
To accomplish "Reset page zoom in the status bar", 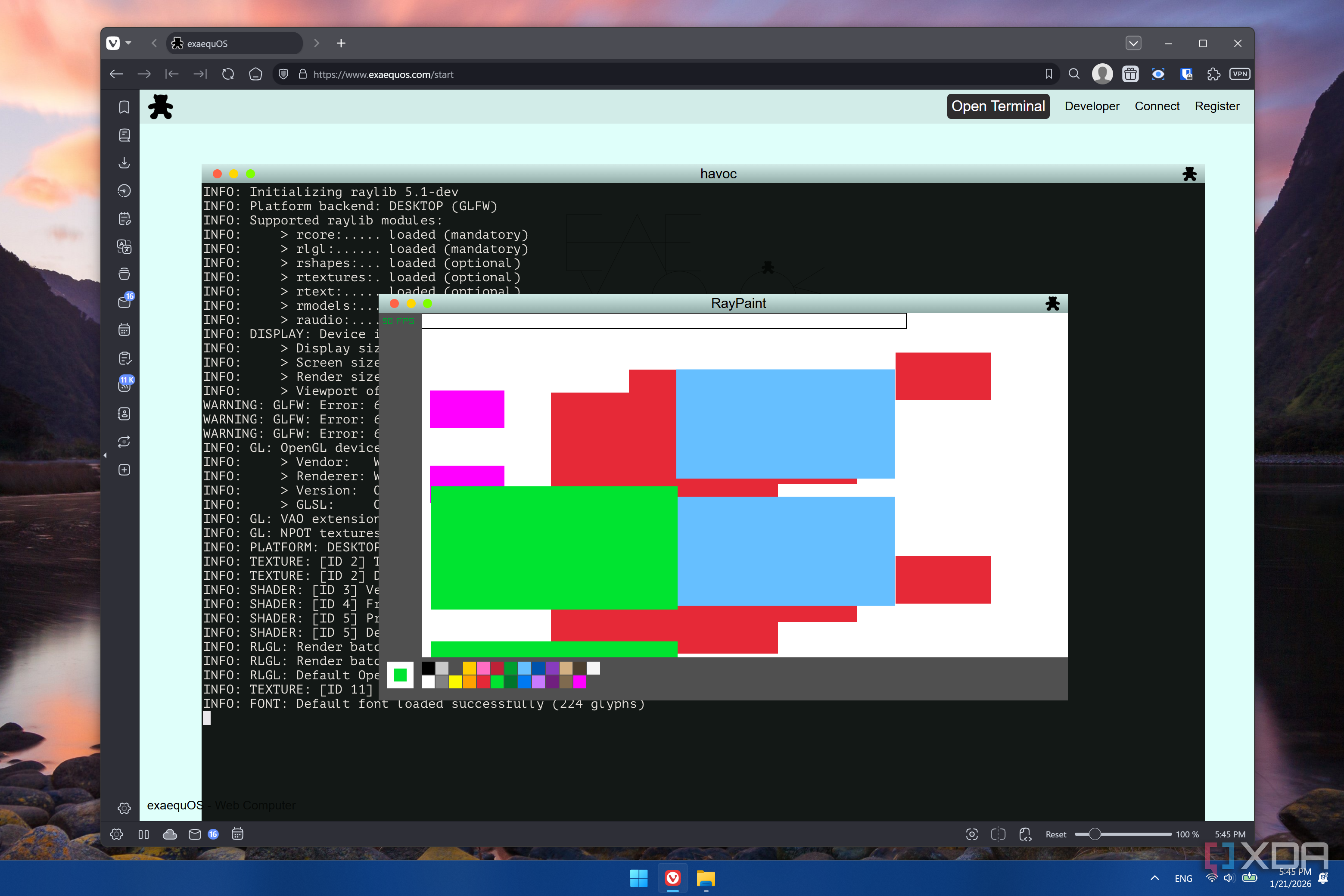I will tap(1055, 834).
